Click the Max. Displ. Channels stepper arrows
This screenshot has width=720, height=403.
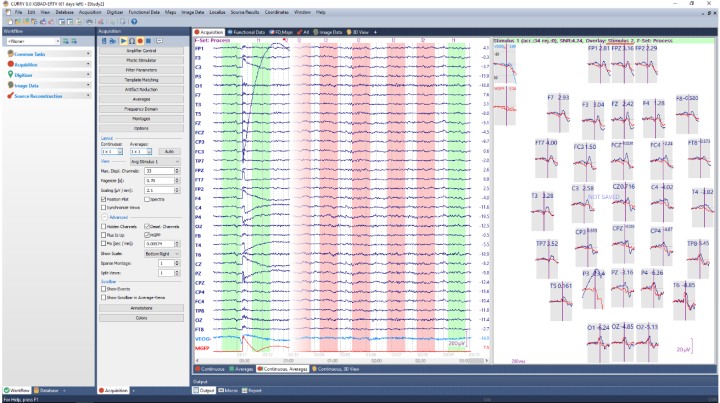(x=177, y=171)
